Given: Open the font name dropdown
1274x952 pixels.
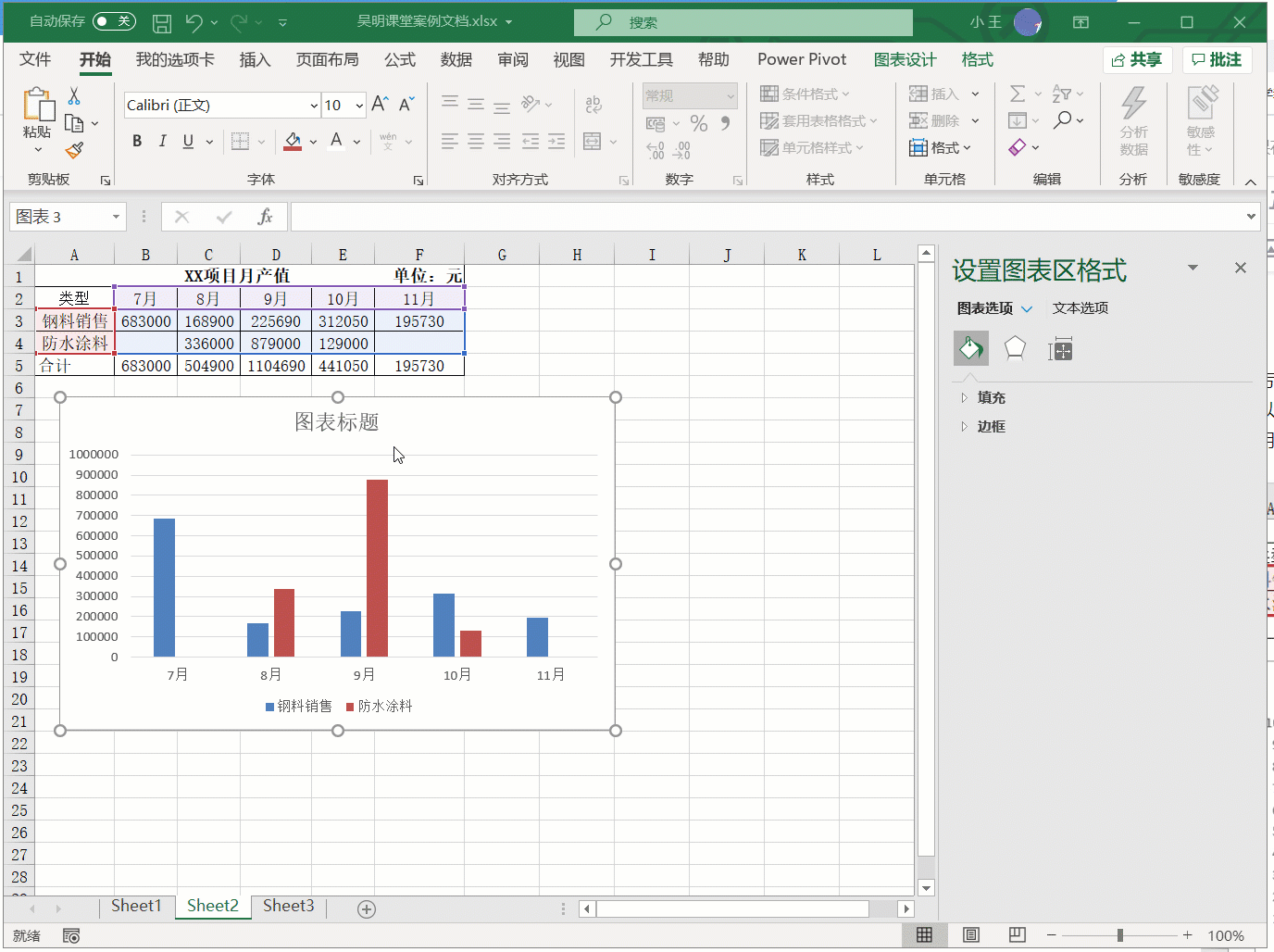Looking at the screenshot, I should click(x=315, y=106).
